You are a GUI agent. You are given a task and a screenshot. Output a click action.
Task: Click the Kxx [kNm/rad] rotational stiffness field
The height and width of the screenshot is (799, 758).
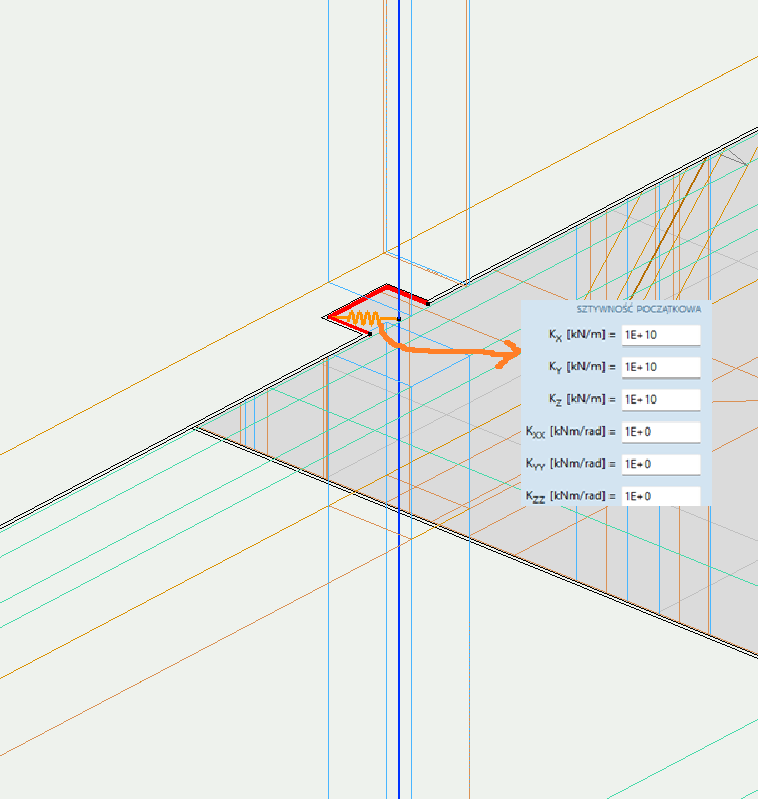tap(661, 432)
